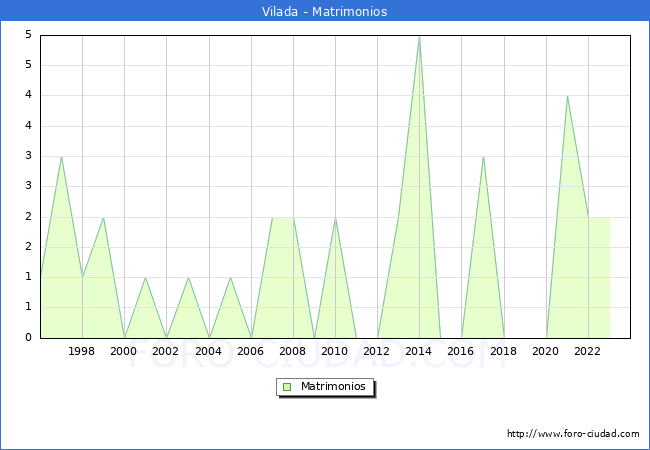
Task: Select the 2014 peak data point
Action: pyautogui.click(x=419, y=36)
